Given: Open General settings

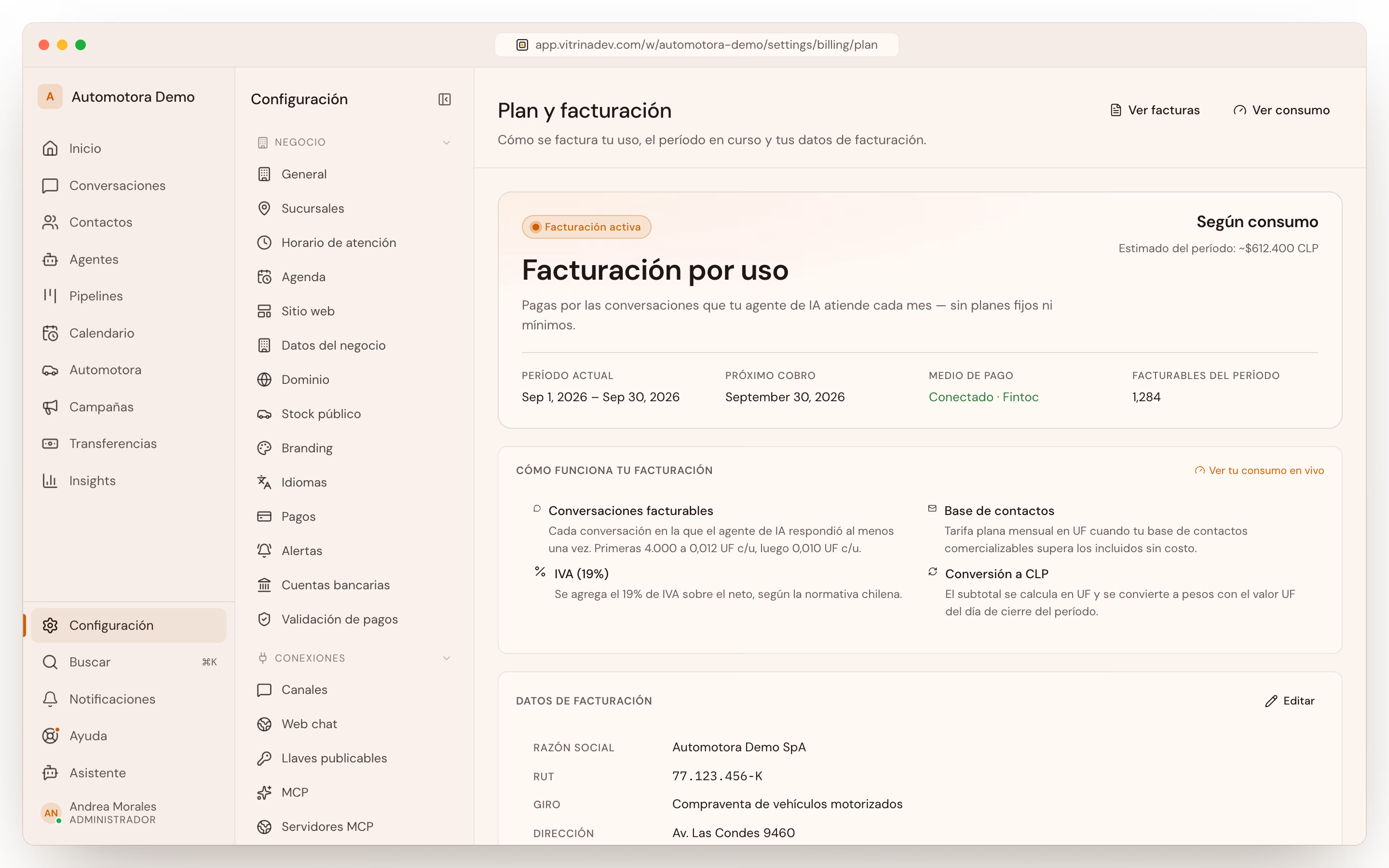Looking at the screenshot, I should [x=354, y=174].
